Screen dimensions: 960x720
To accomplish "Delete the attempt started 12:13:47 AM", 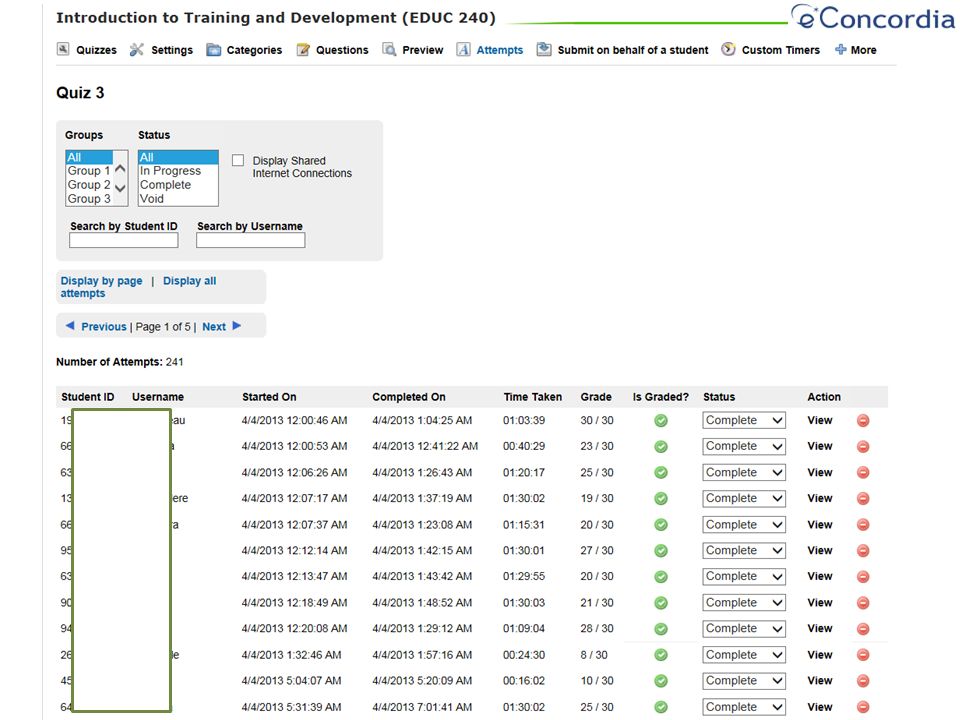I will tap(863, 577).
